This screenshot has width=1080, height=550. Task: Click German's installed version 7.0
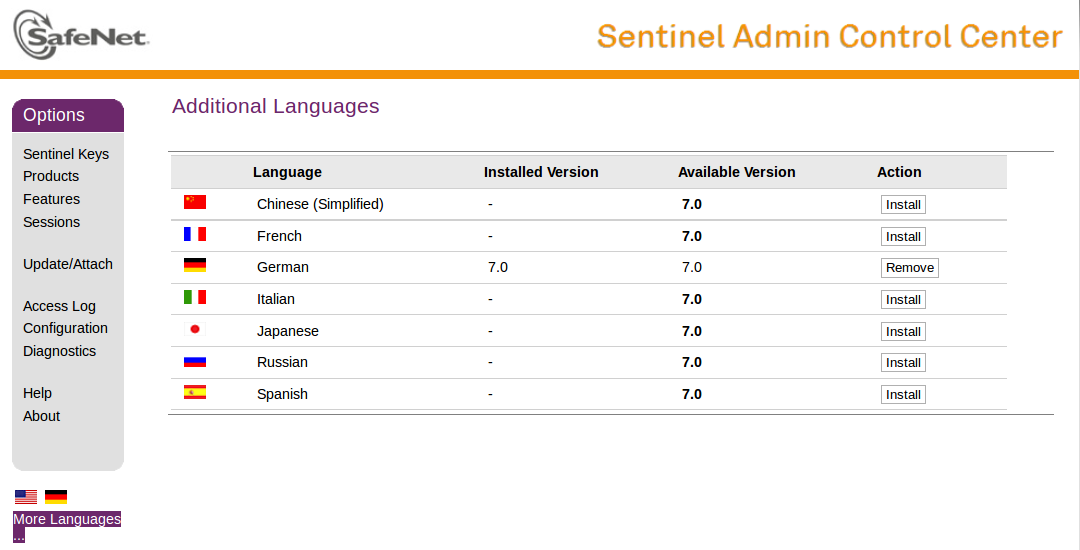tap(498, 267)
